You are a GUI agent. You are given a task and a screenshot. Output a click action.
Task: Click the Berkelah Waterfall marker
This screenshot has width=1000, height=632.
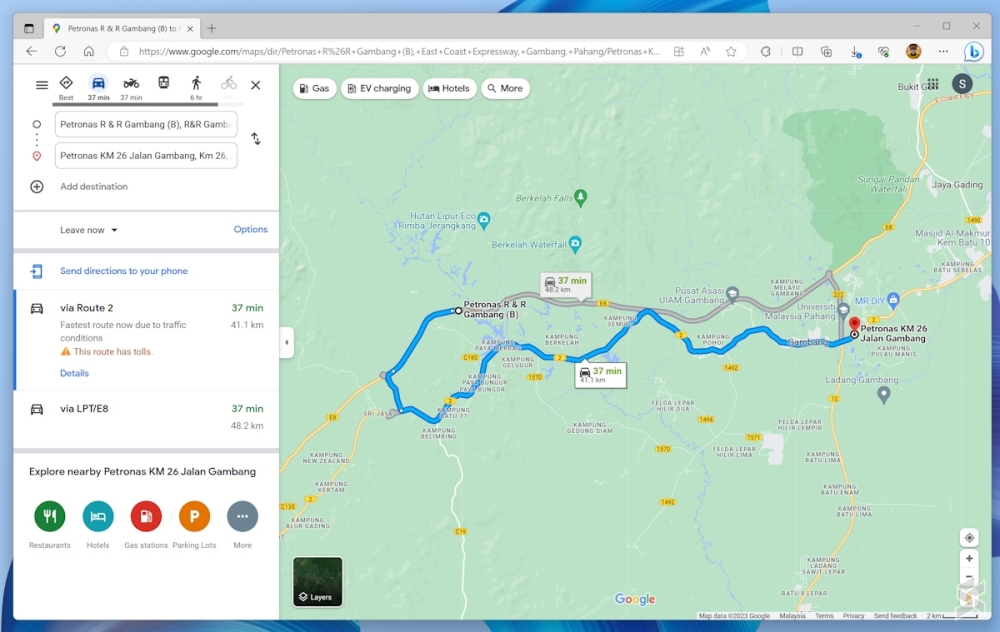tap(575, 244)
